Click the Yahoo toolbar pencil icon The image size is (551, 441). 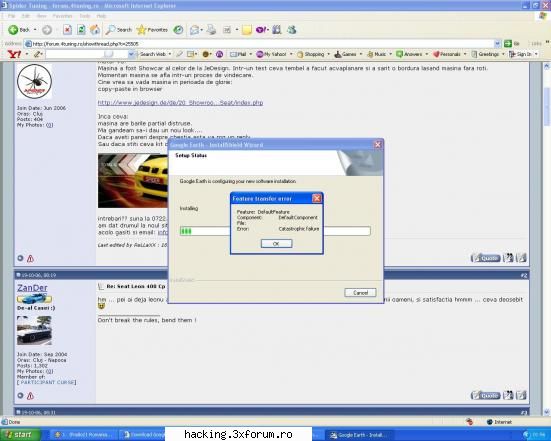37,54
